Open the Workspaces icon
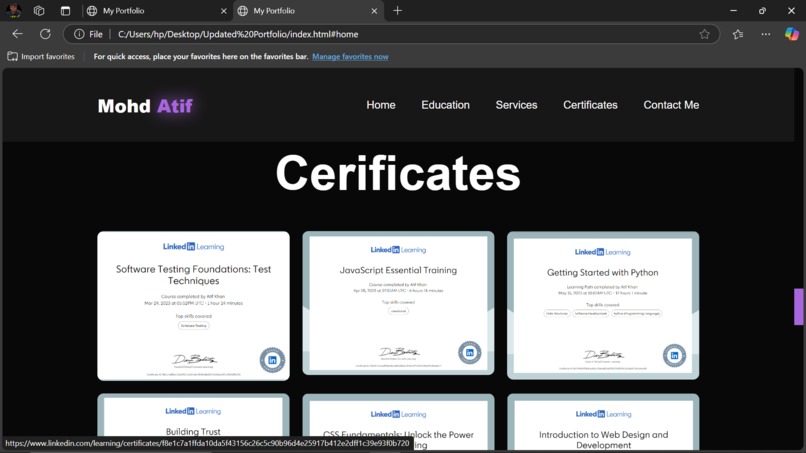The height and width of the screenshot is (453, 806). (39, 10)
